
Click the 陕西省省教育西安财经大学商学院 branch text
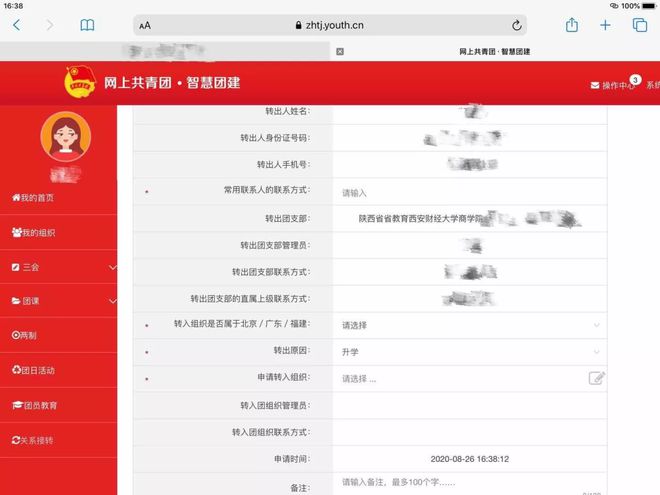click(x=420, y=218)
